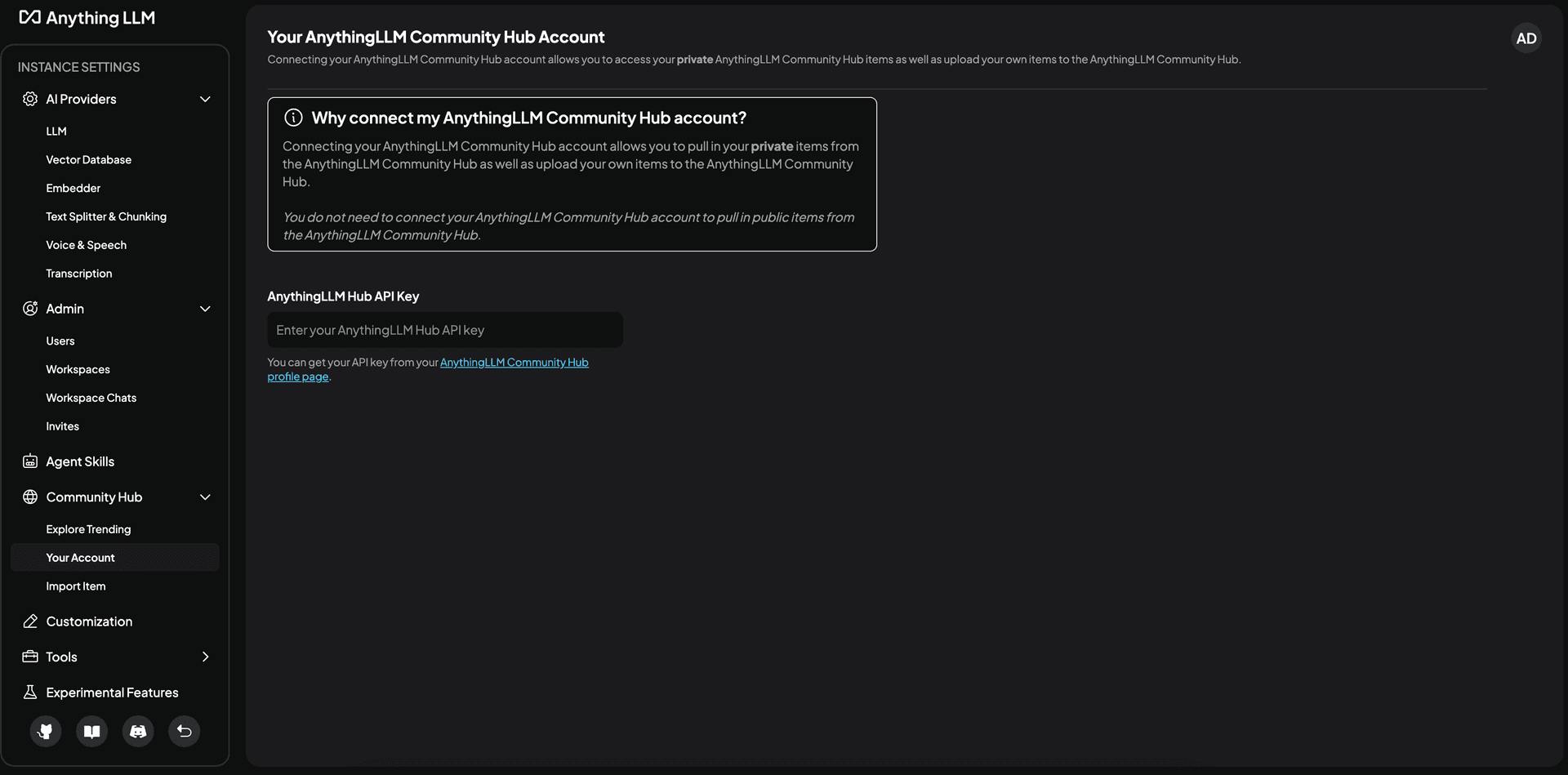The width and height of the screenshot is (1568, 775).
Task: Switch to the Explore Trending page
Action: 88,529
